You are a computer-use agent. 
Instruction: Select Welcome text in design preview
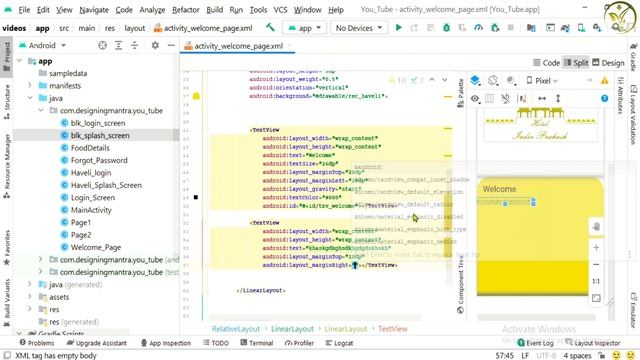tap(499, 189)
